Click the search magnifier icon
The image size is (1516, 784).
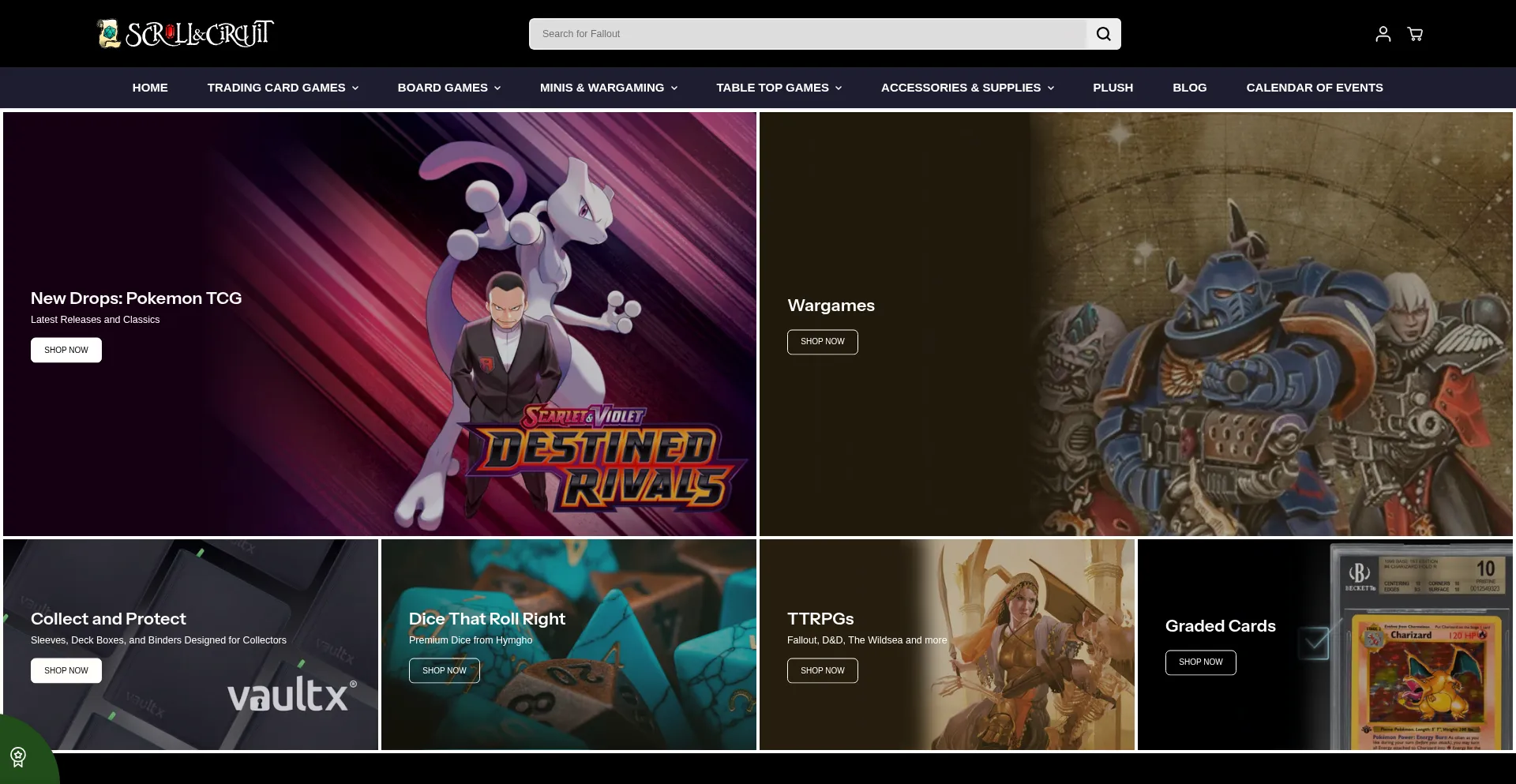pos(1103,34)
